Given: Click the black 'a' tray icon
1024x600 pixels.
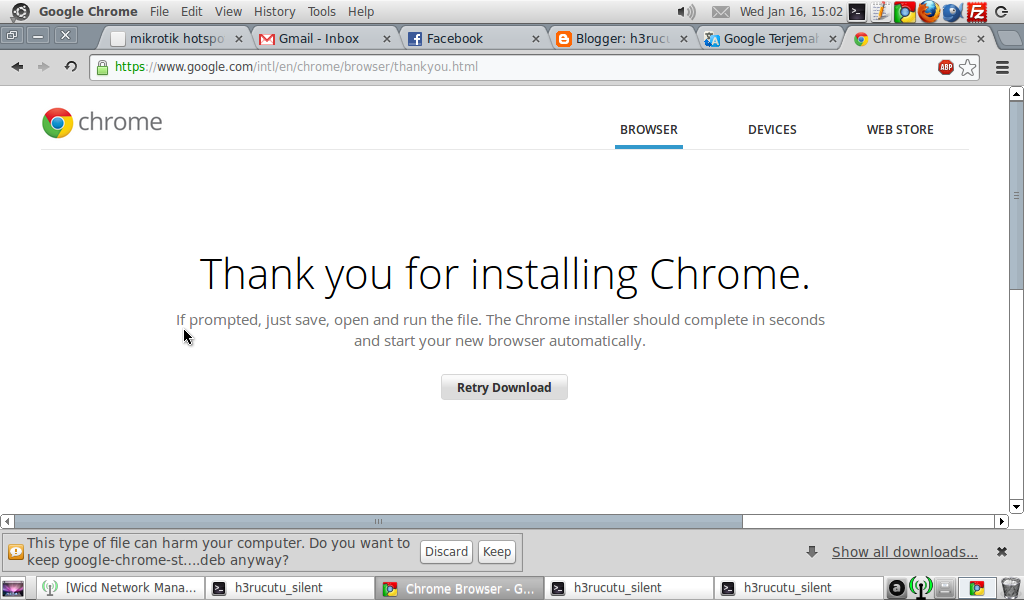Looking at the screenshot, I should [897, 588].
